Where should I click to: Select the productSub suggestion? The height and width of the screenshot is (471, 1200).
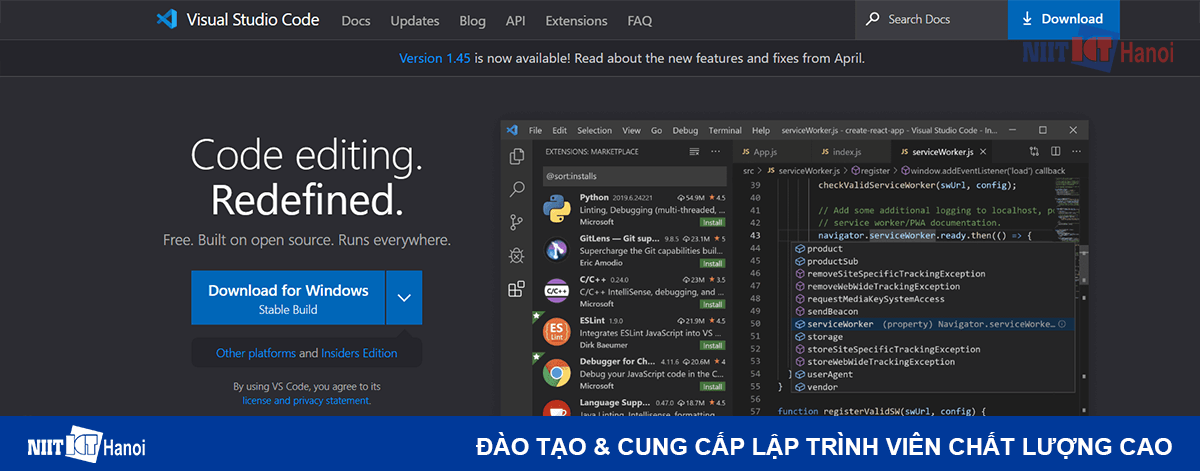(x=933, y=261)
